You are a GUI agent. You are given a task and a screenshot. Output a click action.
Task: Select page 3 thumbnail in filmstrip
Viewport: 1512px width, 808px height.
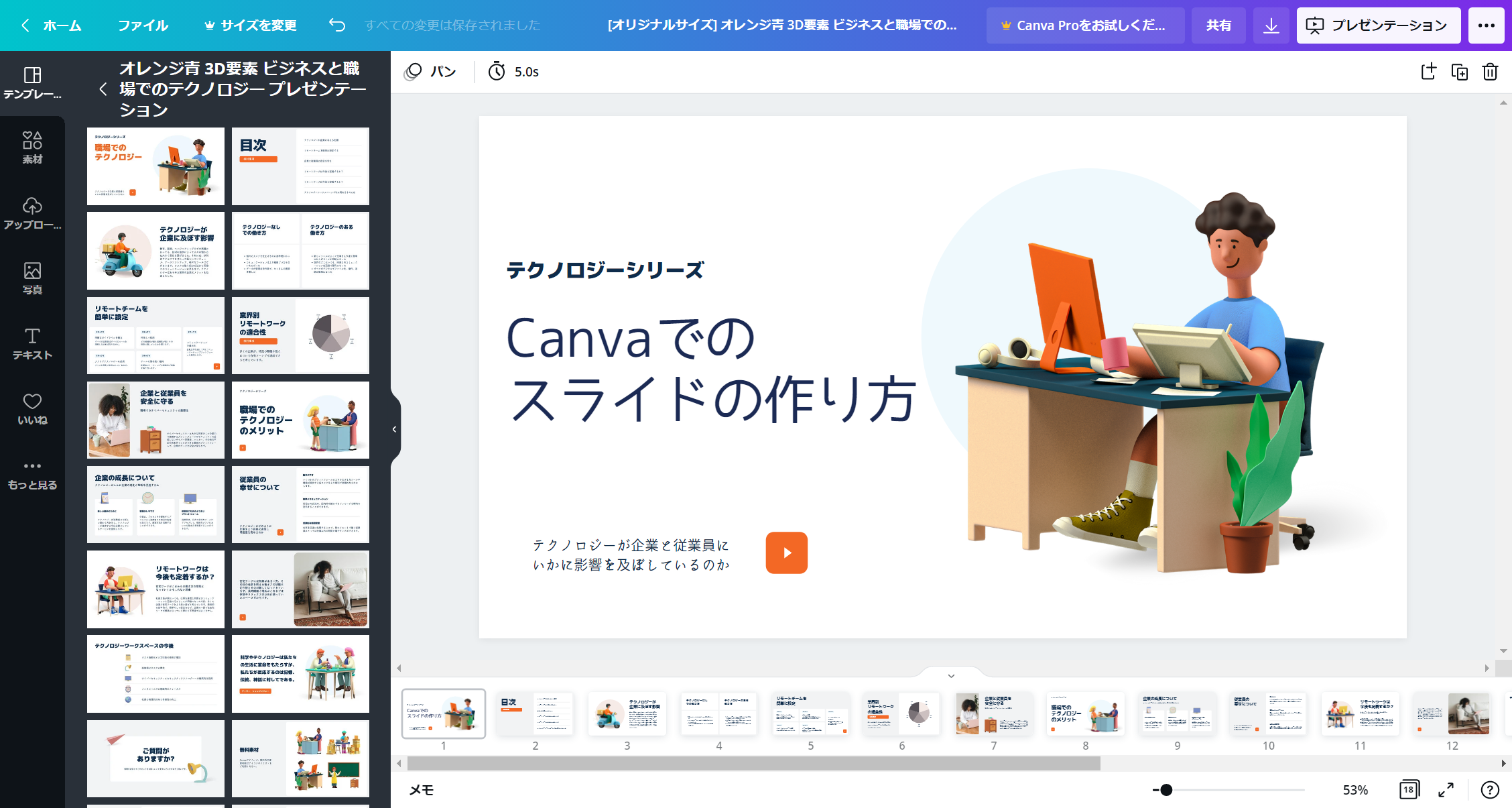(627, 713)
